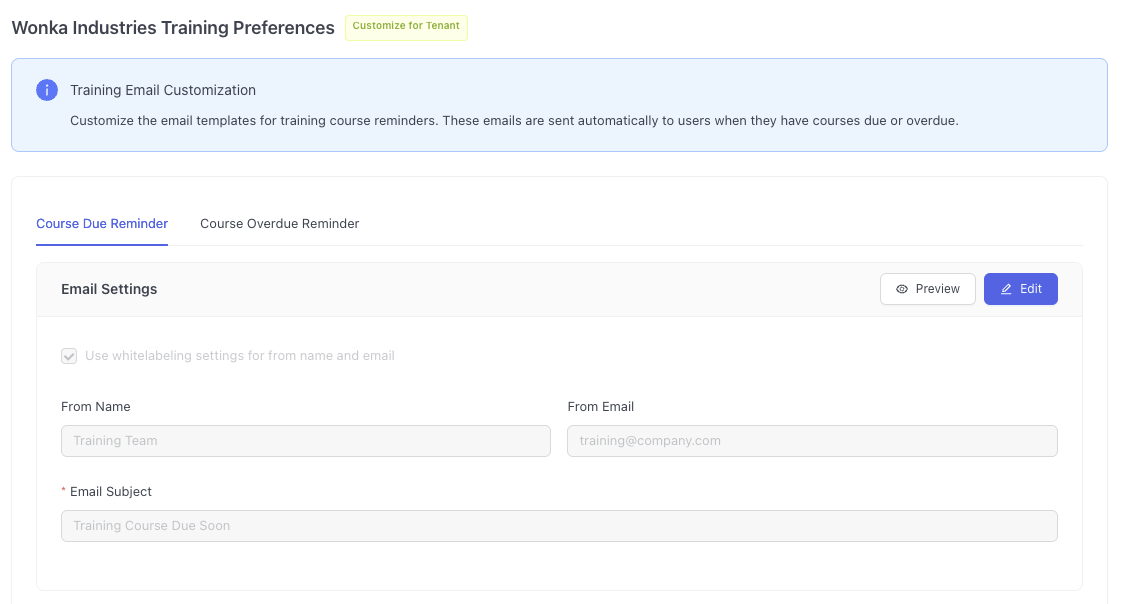Click the required Email Subject label

[x=110, y=492]
